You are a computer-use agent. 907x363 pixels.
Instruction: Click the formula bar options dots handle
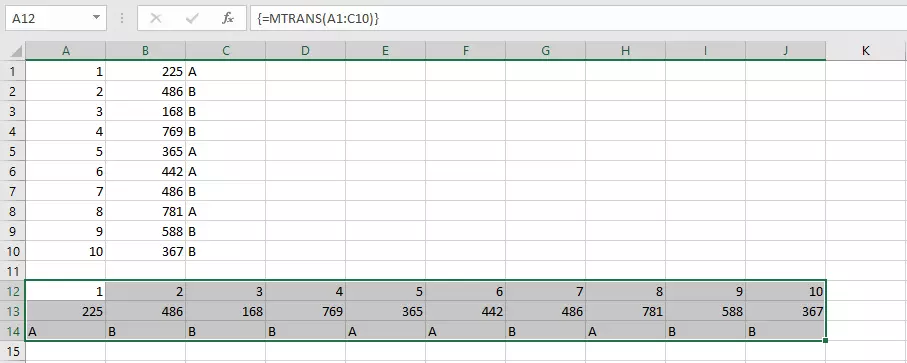[x=122, y=18]
